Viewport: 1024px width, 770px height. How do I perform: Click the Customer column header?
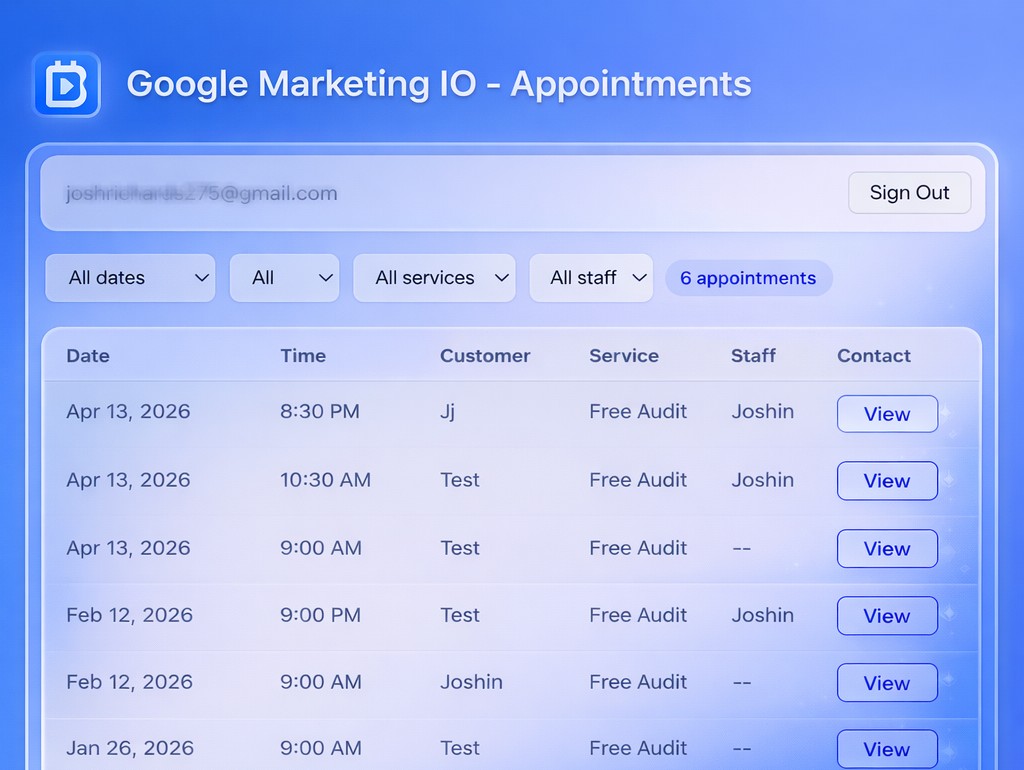[x=485, y=356]
